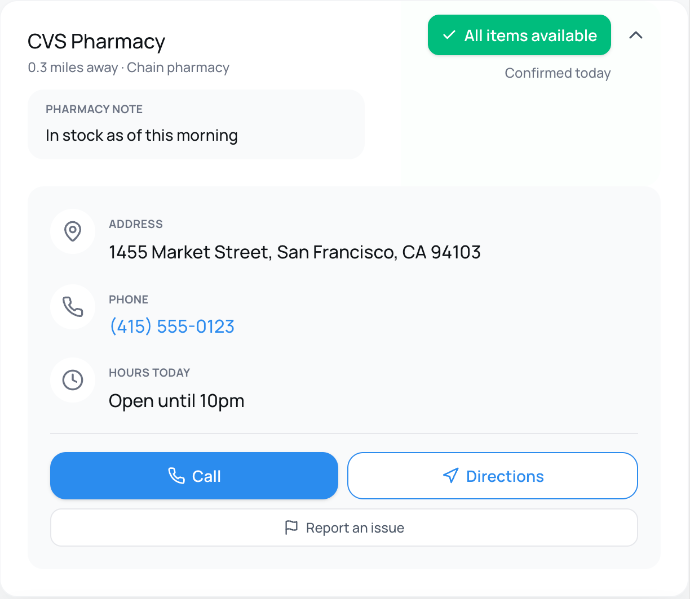Click the clock icon for hours
Image resolution: width=690 pixels, height=599 pixels.
point(72,380)
